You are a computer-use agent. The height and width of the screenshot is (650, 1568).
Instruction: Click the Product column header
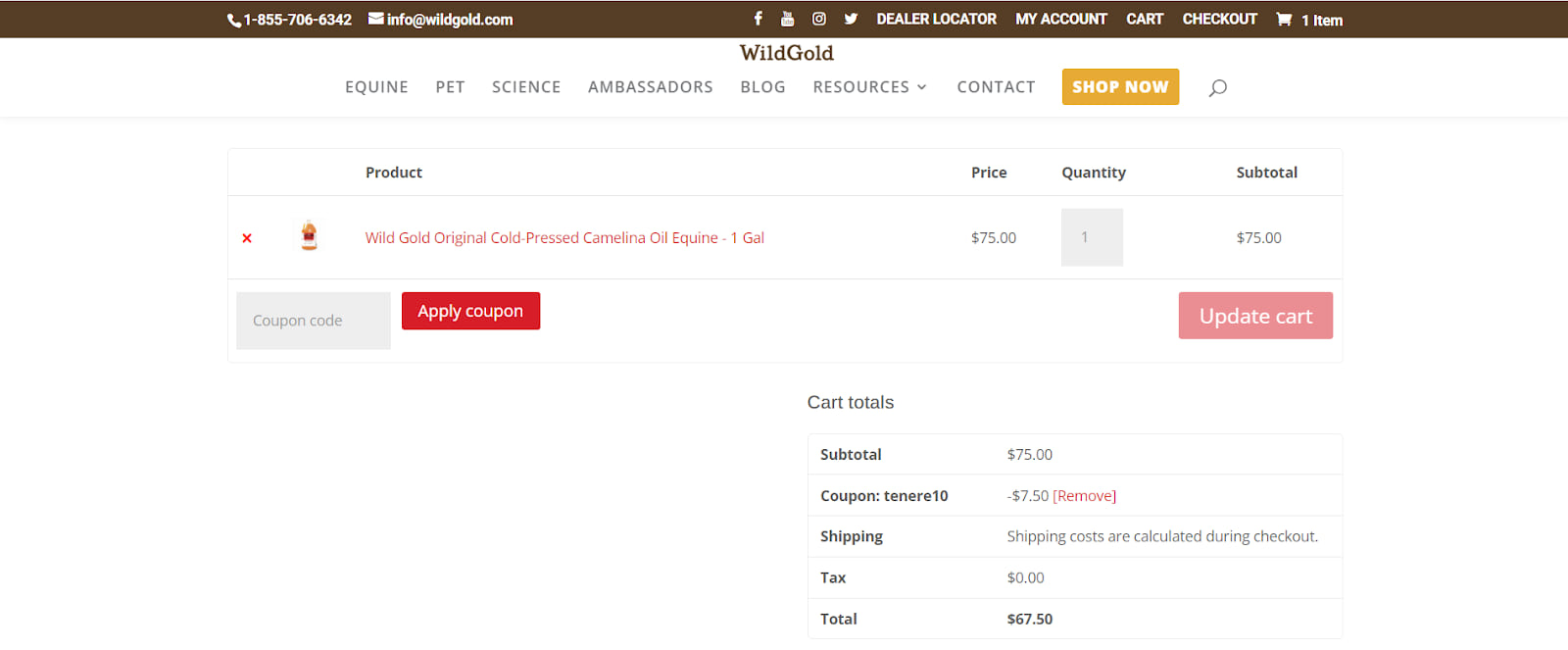pyautogui.click(x=394, y=173)
